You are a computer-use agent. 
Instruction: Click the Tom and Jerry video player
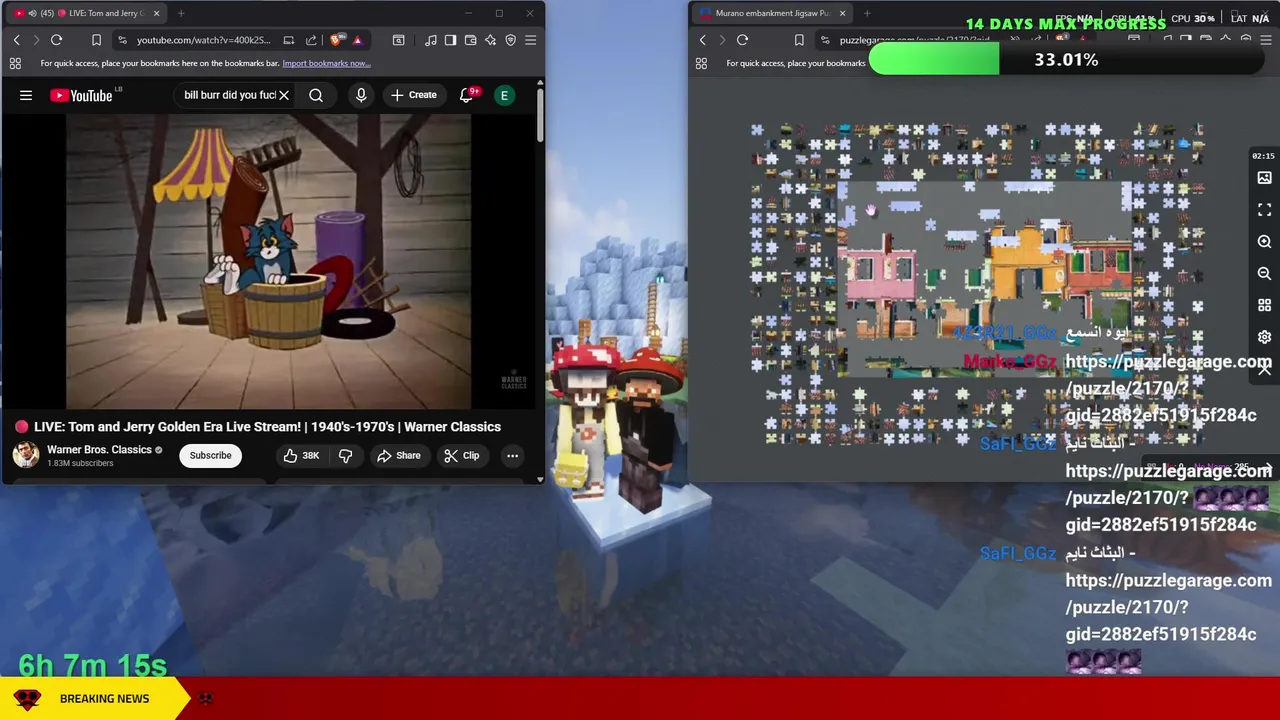pos(268,262)
